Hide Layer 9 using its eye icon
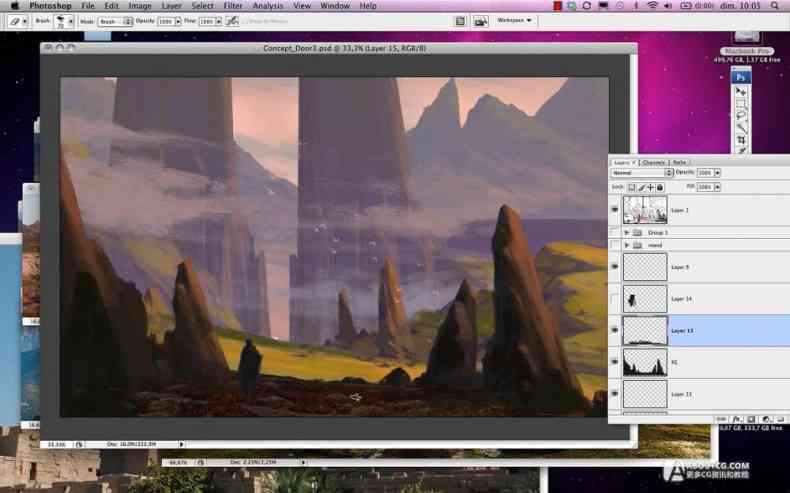This screenshot has width=790, height=493. pos(615,267)
